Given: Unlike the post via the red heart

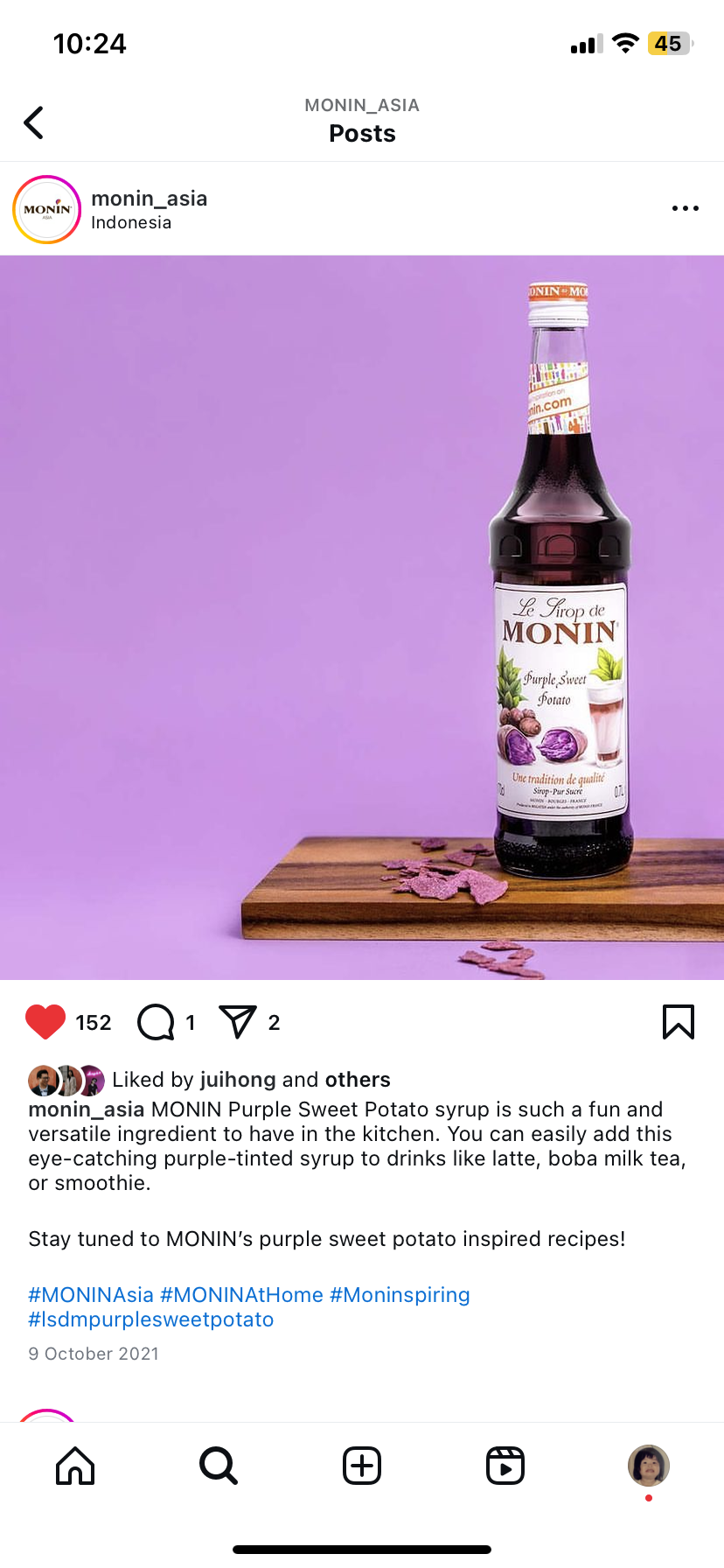Looking at the screenshot, I should [x=45, y=1022].
